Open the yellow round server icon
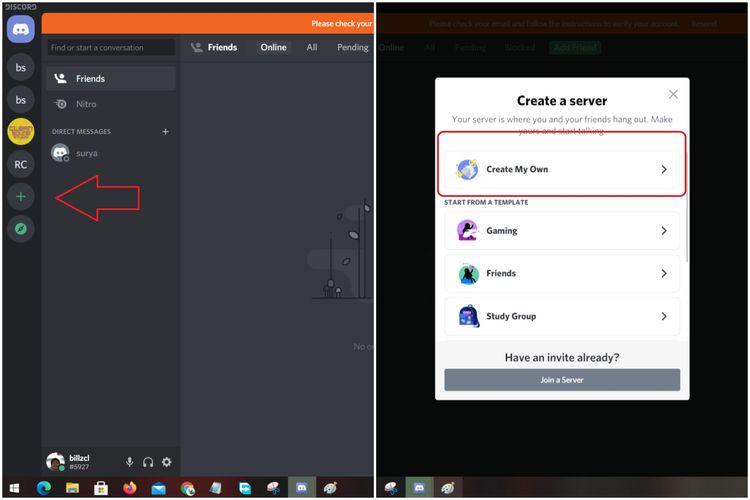 21,132
